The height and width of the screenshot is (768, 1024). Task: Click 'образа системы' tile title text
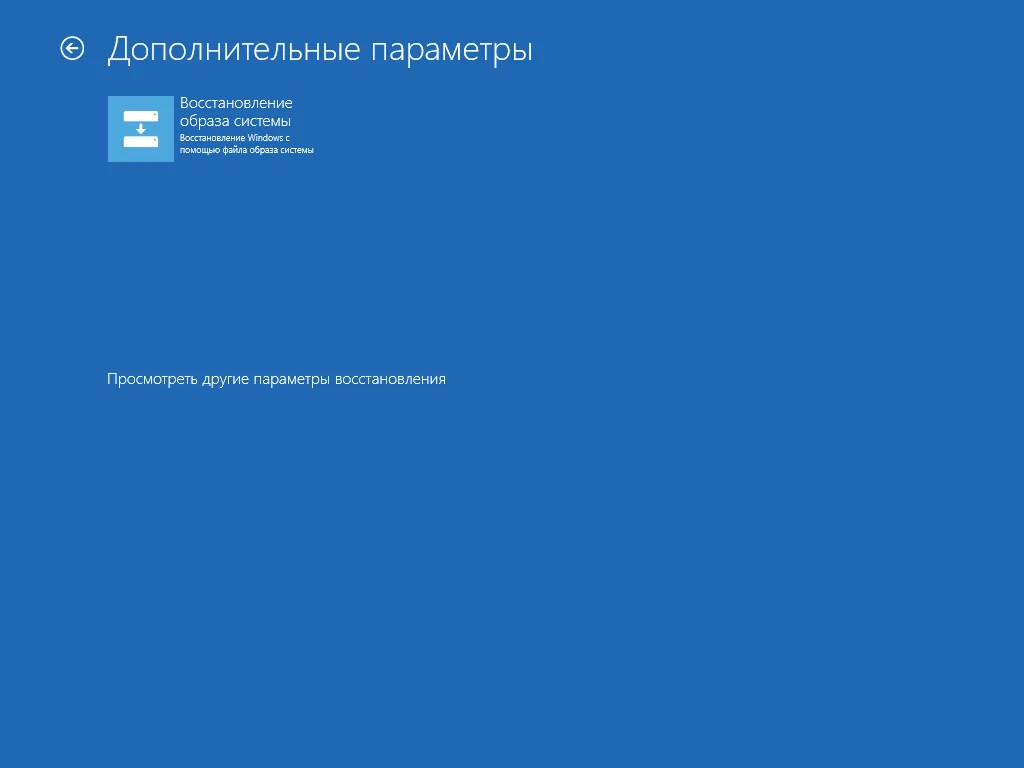[235, 121]
